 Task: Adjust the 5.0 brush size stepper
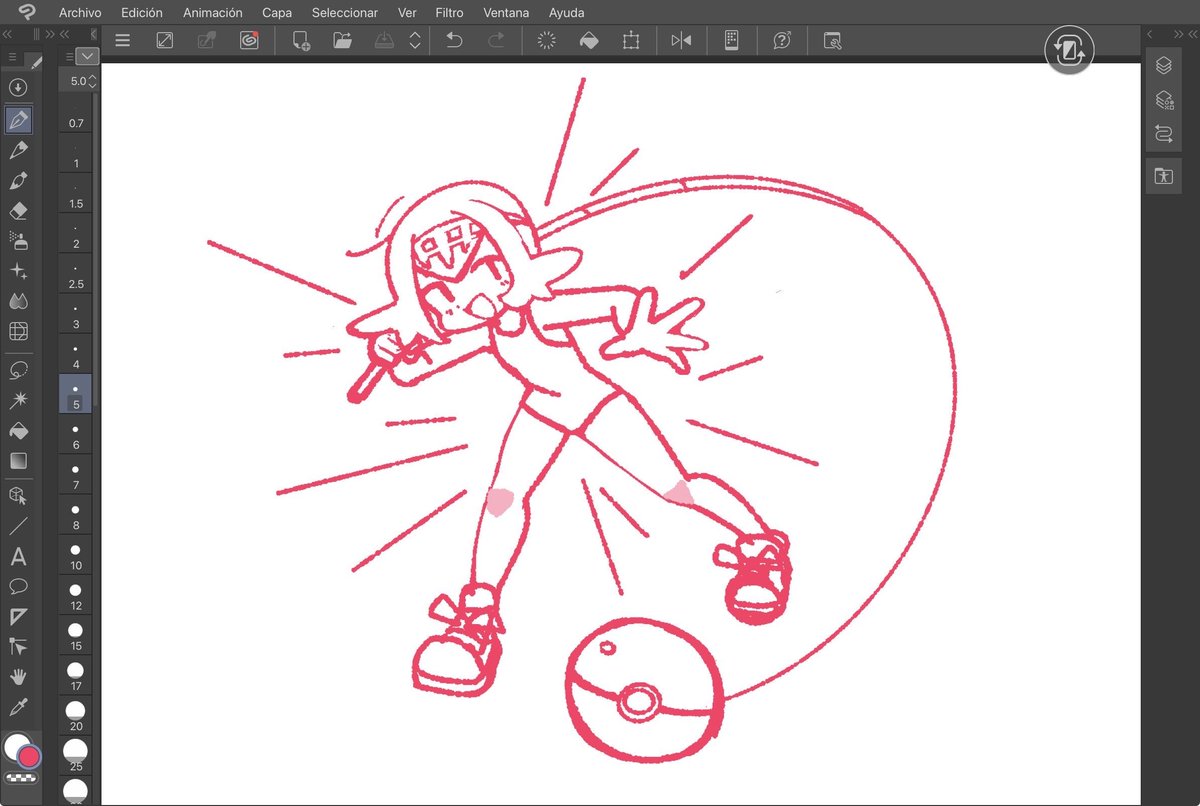pyautogui.click(x=92, y=81)
